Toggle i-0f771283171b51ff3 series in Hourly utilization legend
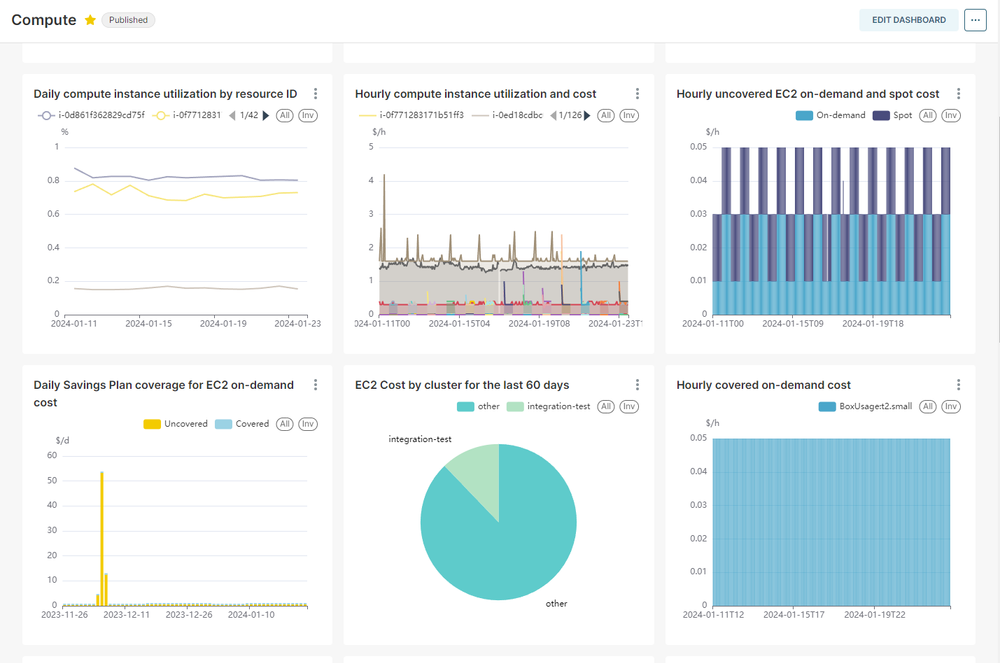Viewport: 1000px width, 663px height. point(411,115)
